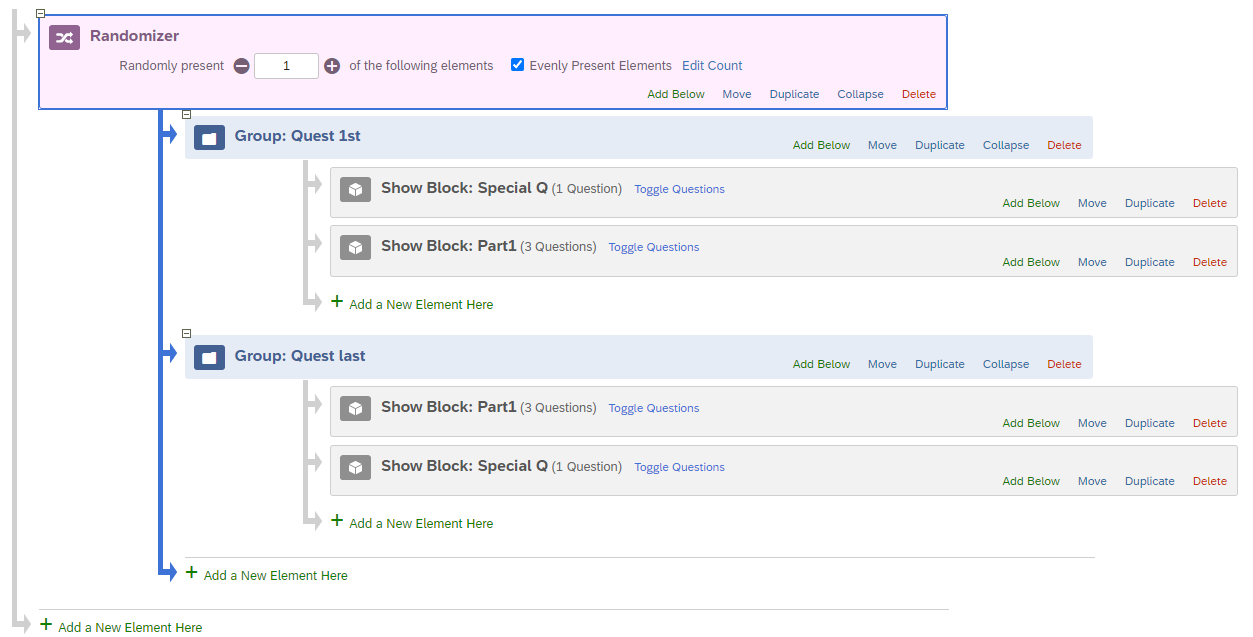Click the Group: Quest last folder icon
The width and height of the screenshot is (1253, 637).
(209, 357)
